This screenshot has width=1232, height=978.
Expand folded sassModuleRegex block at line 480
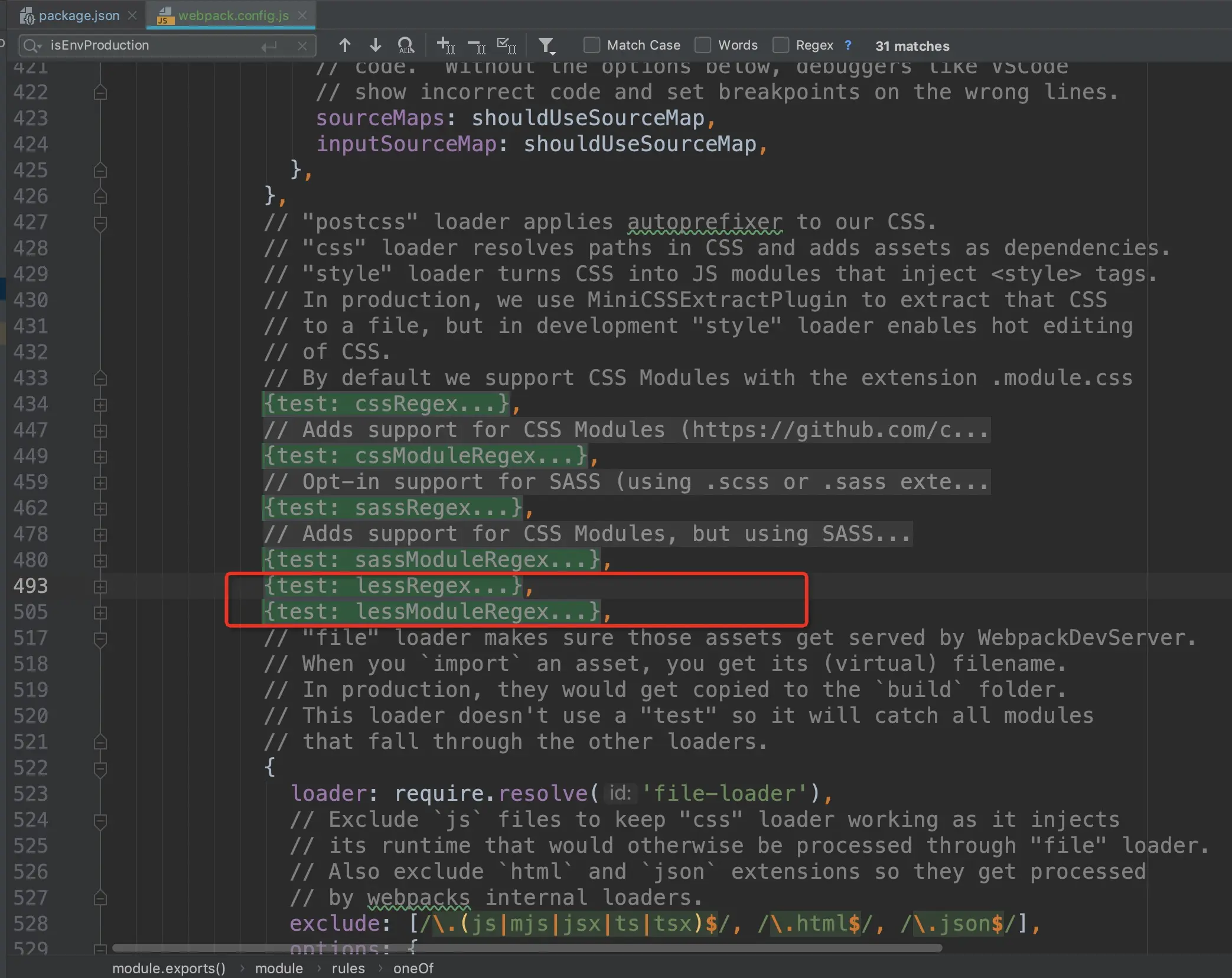(x=100, y=560)
